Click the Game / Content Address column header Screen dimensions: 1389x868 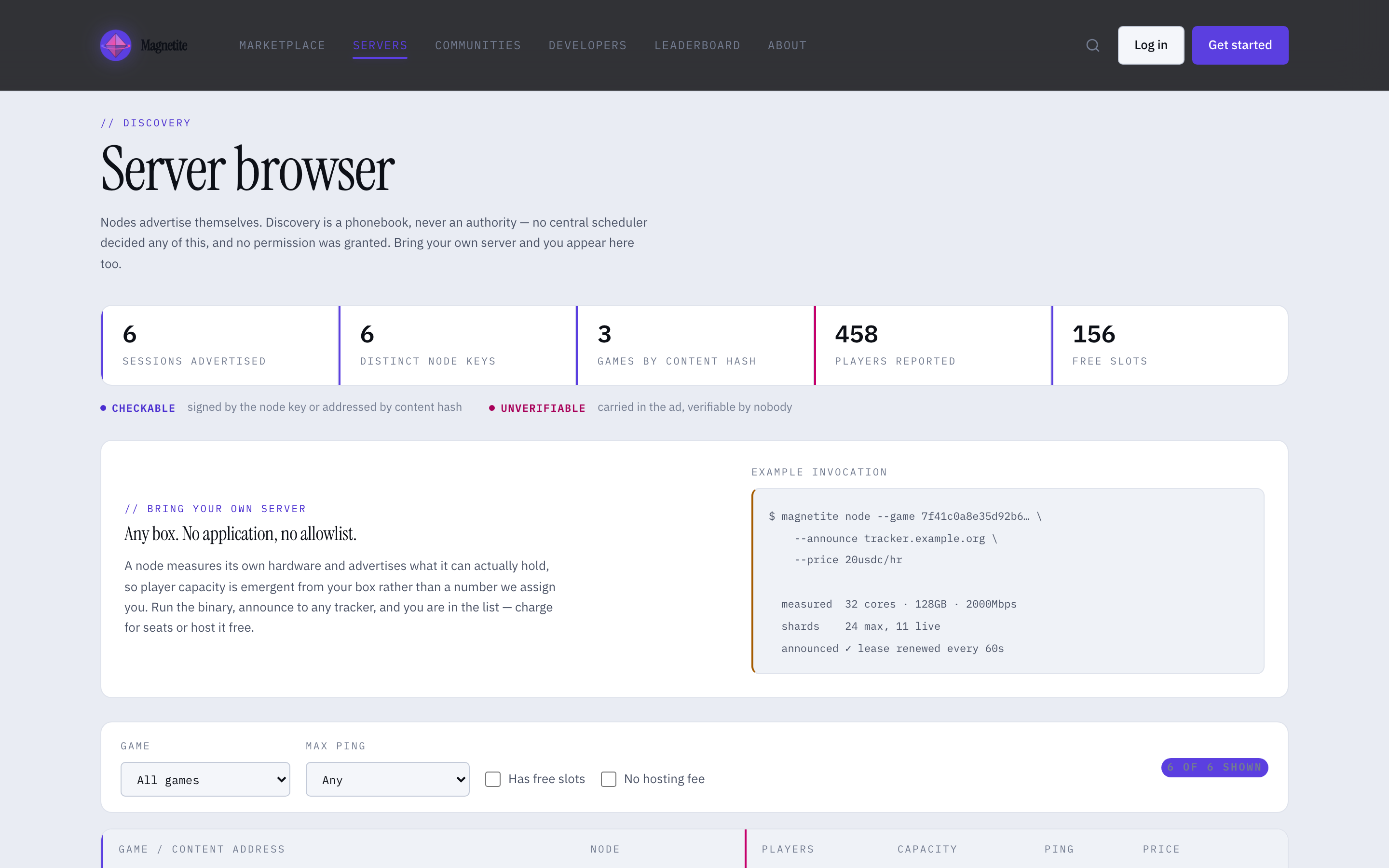click(202, 849)
